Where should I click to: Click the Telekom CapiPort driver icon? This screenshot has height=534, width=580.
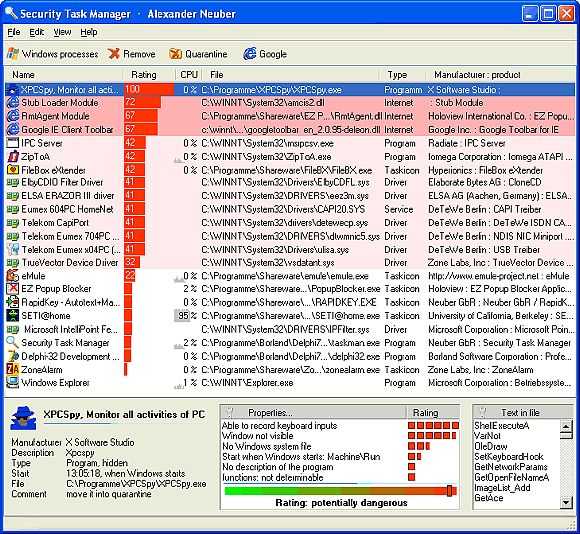(x=13, y=223)
